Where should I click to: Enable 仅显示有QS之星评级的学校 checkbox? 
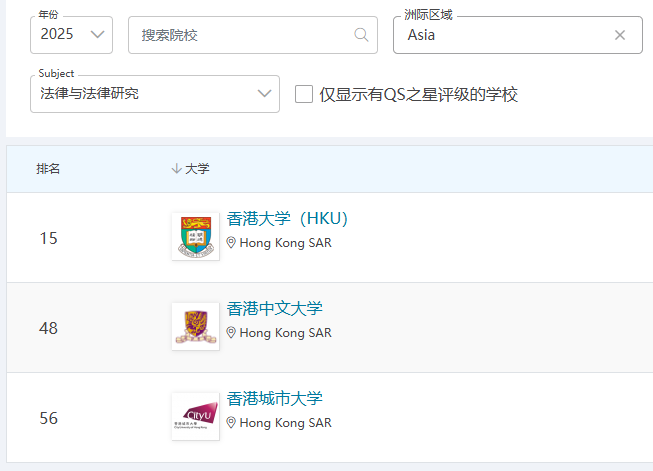coord(305,95)
